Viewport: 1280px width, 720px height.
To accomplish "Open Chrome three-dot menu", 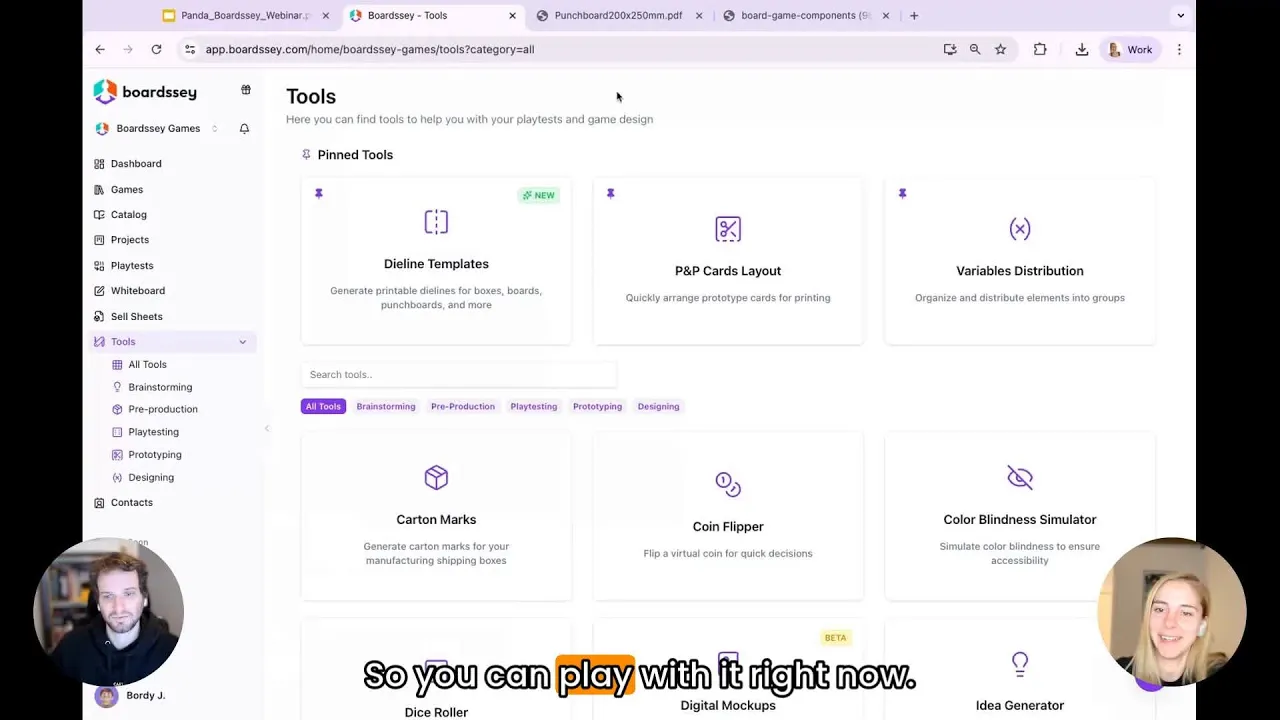I will click(x=1179, y=49).
